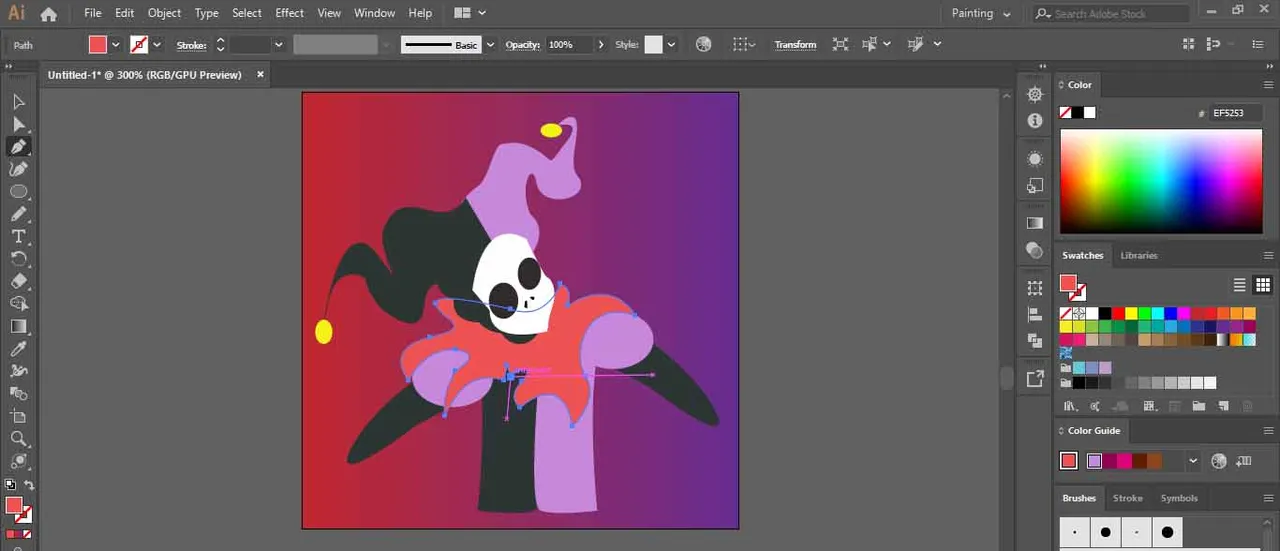1280x551 pixels.
Task: Open the Painting workspace switcher
Action: pyautogui.click(x=980, y=14)
